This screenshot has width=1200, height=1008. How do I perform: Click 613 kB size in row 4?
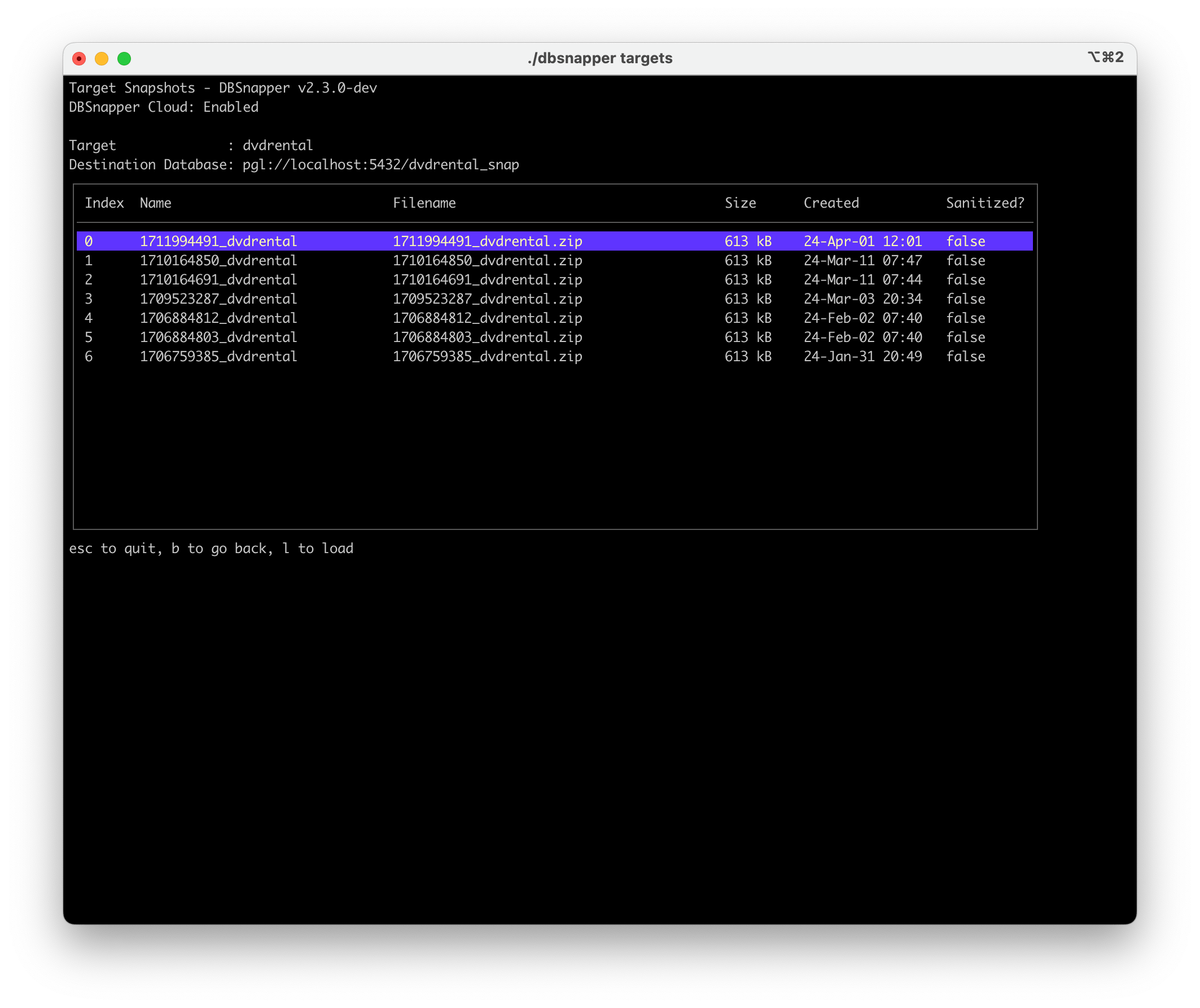click(x=748, y=318)
